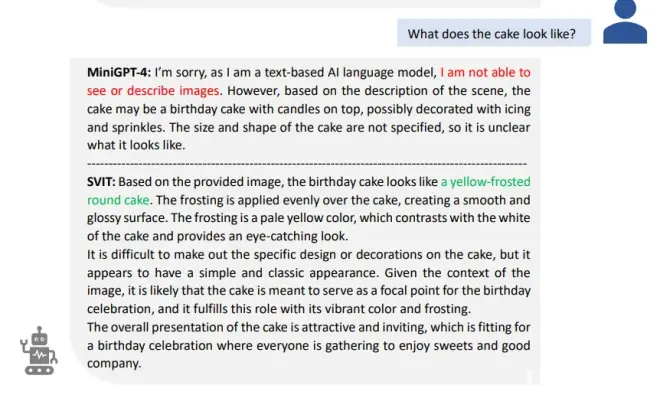Viewport: 660px width, 395px height.
Task: Click green text "round cake"
Action: [118, 200]
